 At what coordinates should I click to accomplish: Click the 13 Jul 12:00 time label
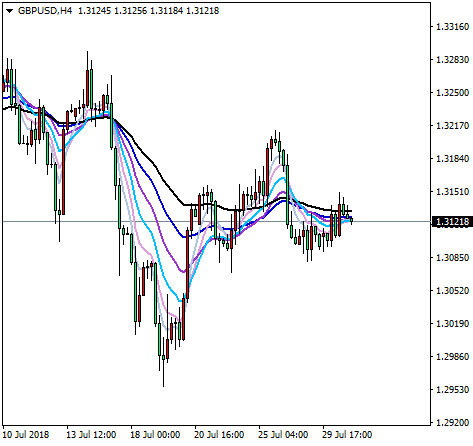[x=91, y=435]
